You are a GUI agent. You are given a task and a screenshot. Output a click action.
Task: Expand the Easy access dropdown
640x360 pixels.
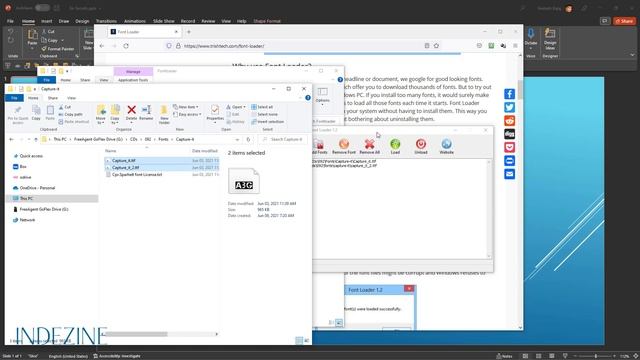(x=187, y=114)
